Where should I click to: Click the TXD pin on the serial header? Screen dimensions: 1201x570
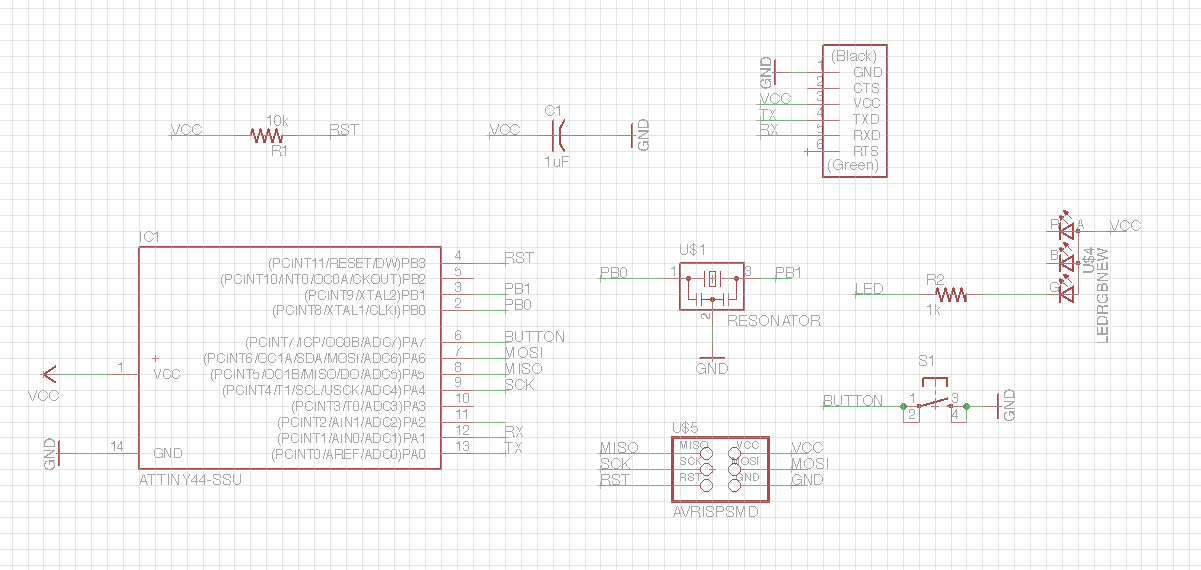click(x=866, y=119)
